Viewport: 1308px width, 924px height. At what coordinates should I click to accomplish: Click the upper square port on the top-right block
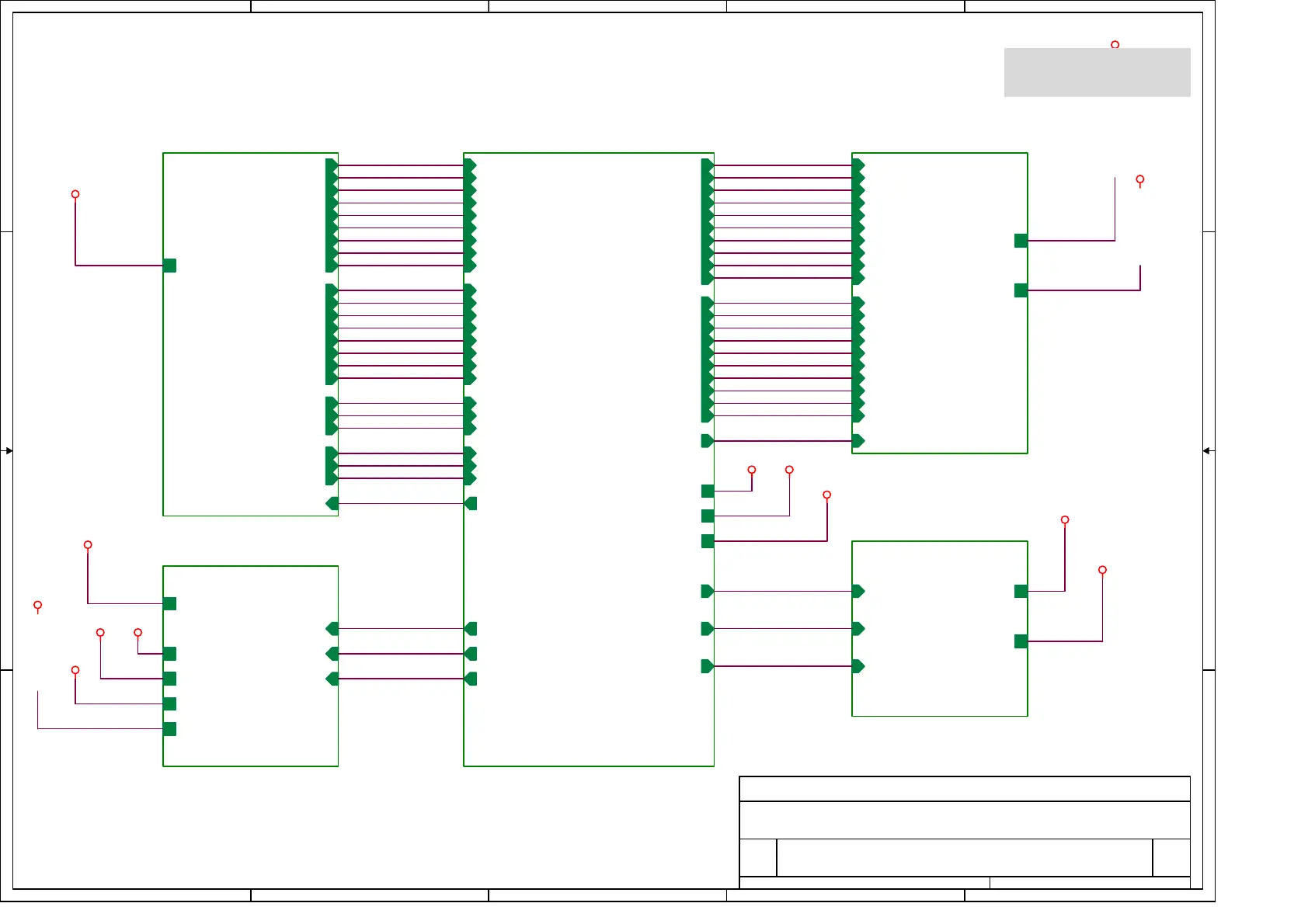click(1021, 241)
